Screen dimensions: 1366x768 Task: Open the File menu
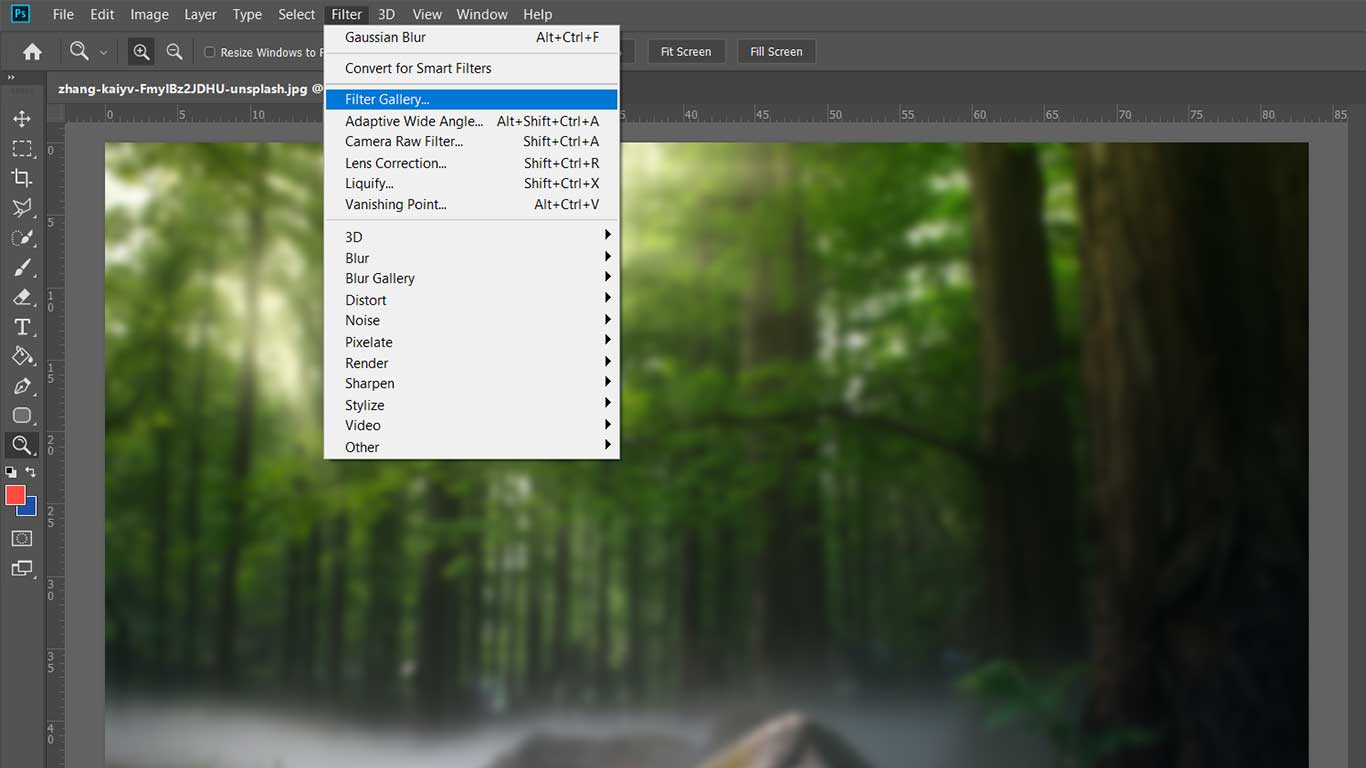tap(63, 14)
